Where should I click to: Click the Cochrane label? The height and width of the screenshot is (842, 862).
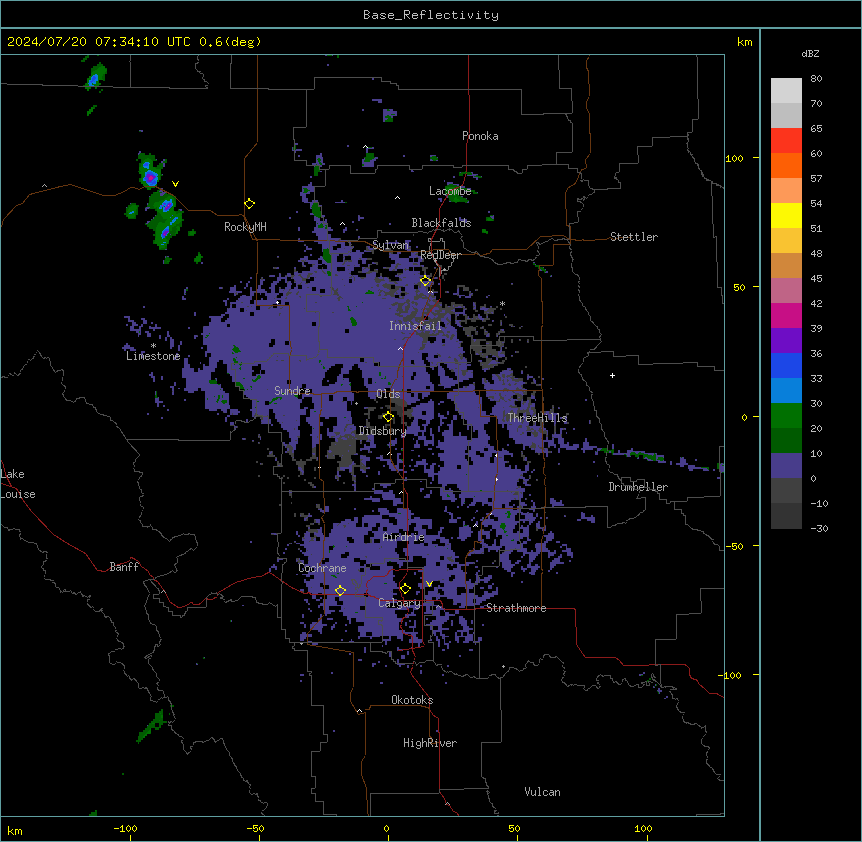322,568
